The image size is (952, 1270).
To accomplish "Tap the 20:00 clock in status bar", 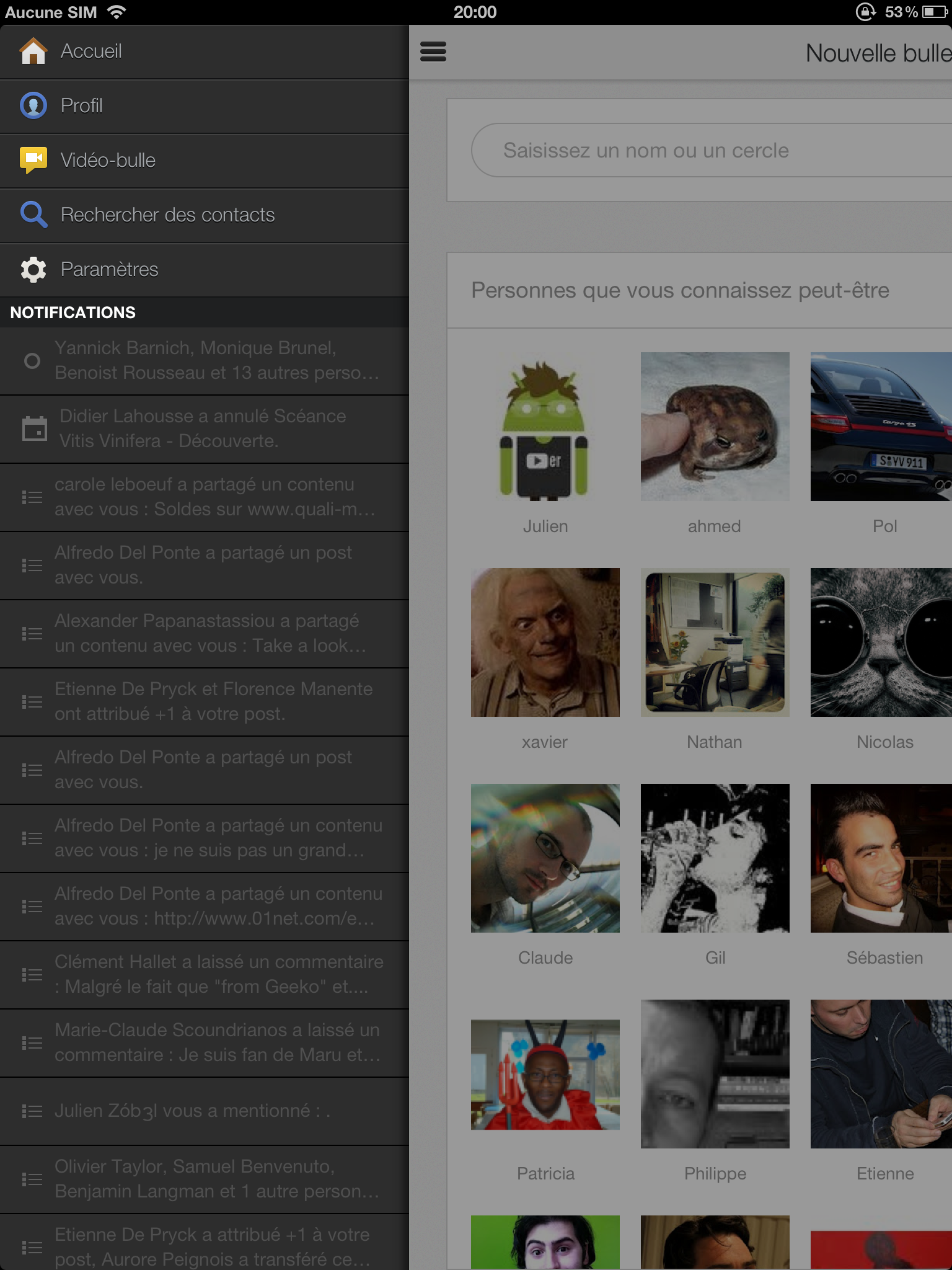I will pyautogui.click(x=475, y=12).
